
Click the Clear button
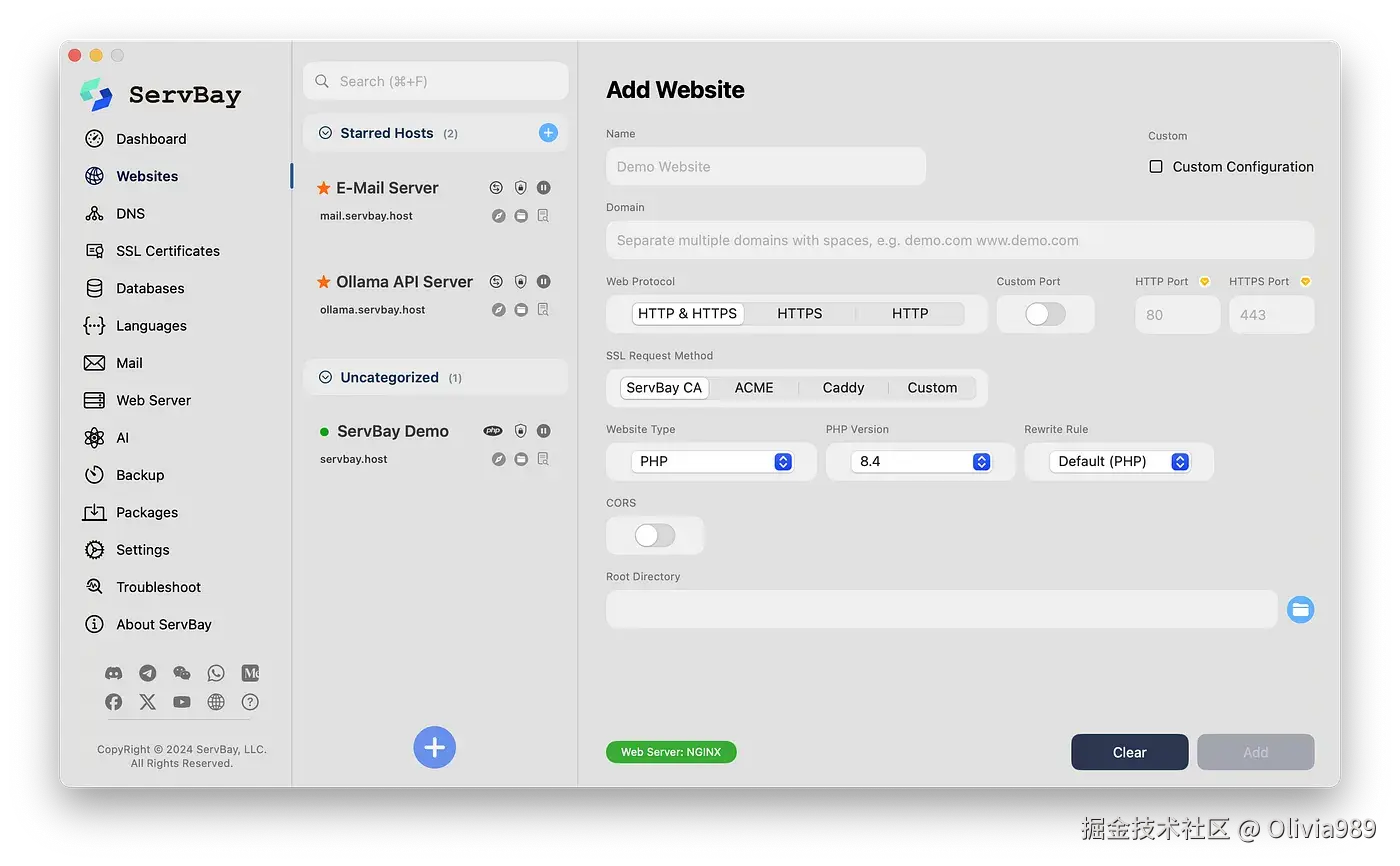(1130, 752)
